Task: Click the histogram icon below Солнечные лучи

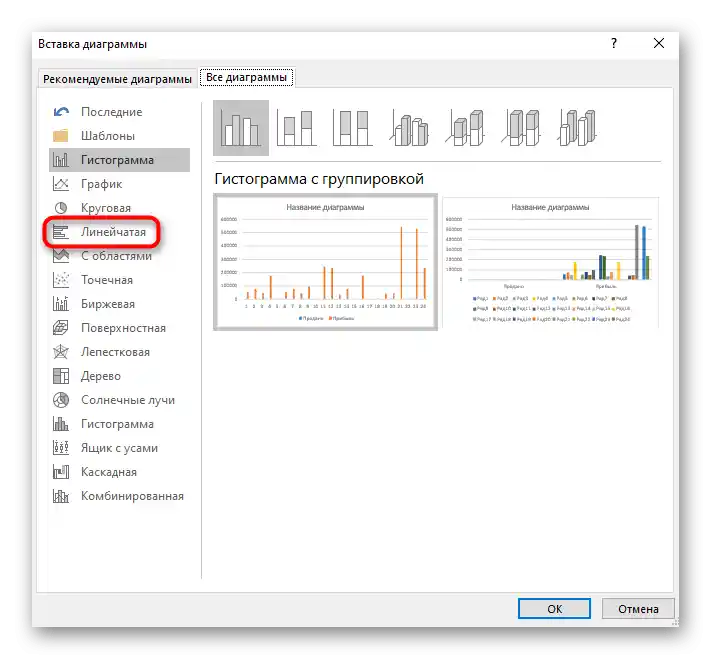Action: (x=61, y=424)
